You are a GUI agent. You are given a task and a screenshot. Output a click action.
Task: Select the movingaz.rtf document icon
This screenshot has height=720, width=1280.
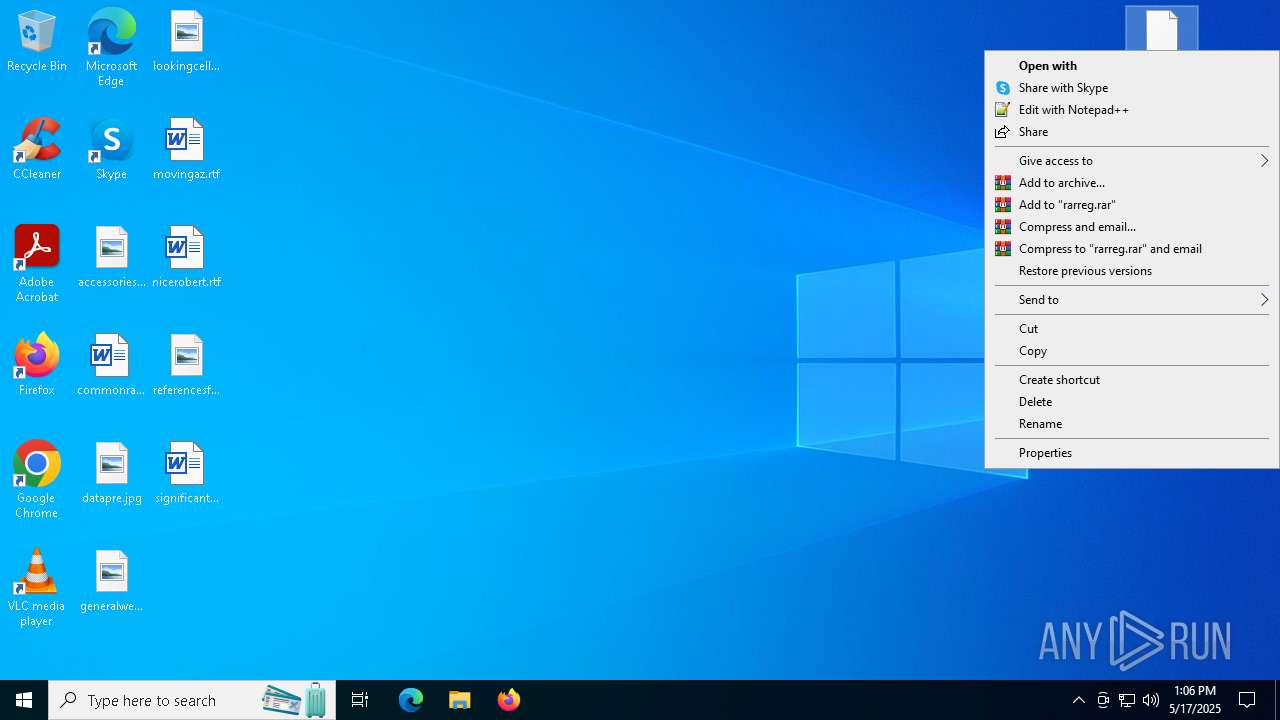(x=186, y=150)
